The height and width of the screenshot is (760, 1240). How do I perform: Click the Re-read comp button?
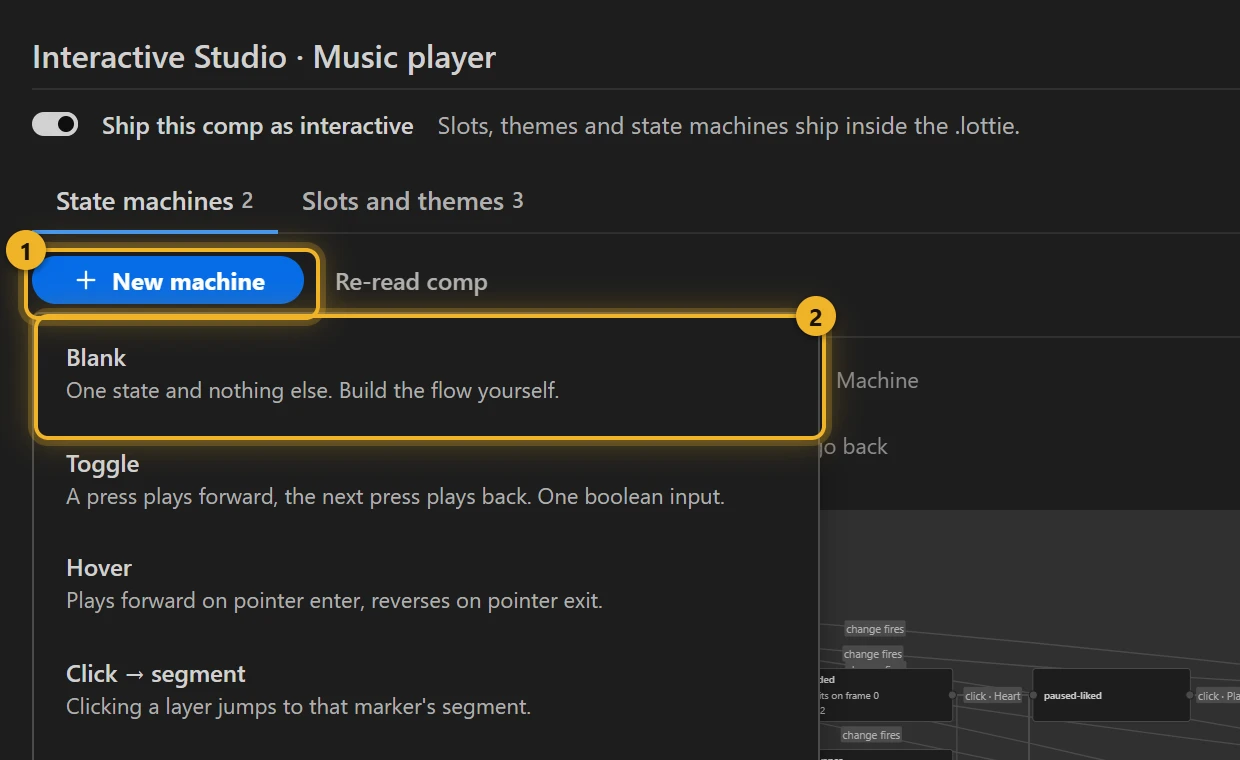[x=411, y=282]
